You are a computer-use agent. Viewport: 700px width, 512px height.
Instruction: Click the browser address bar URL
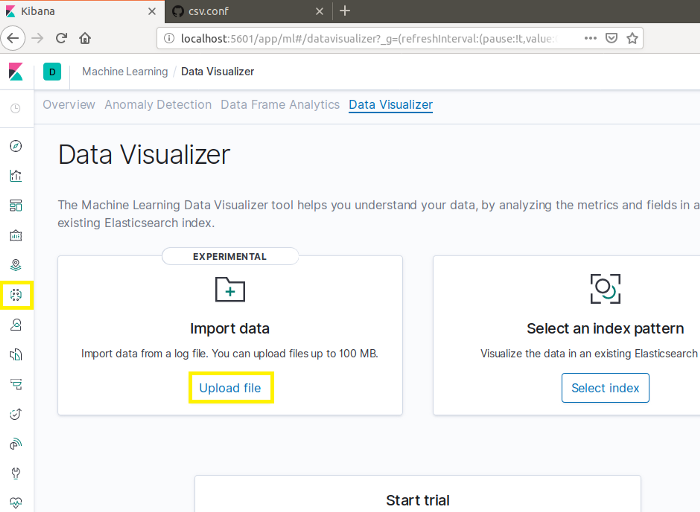click(369, 39)
